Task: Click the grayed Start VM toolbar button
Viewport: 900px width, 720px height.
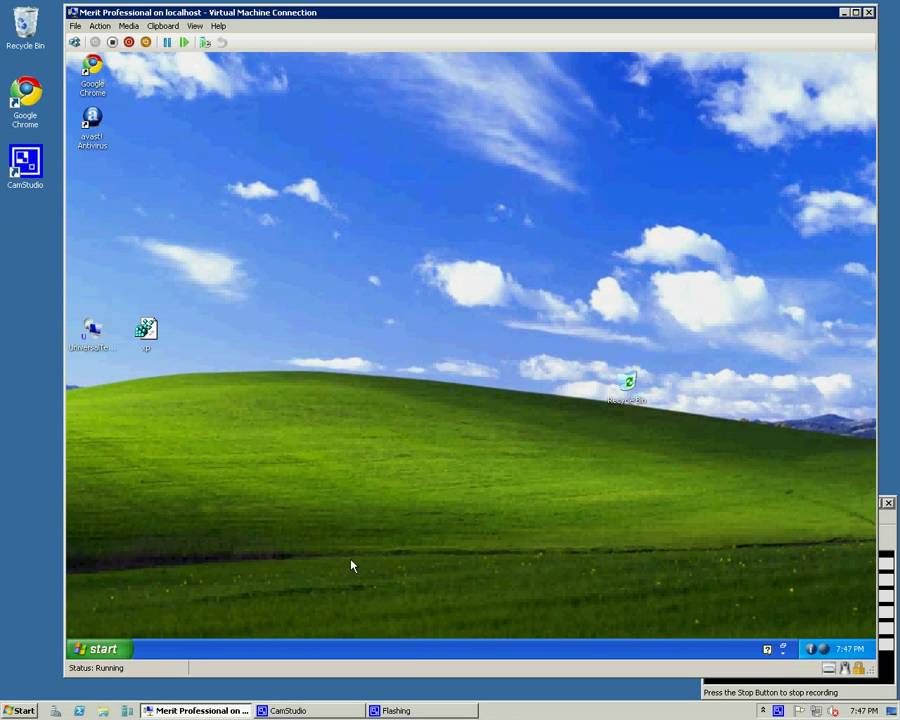Action: tap(95, 42)
